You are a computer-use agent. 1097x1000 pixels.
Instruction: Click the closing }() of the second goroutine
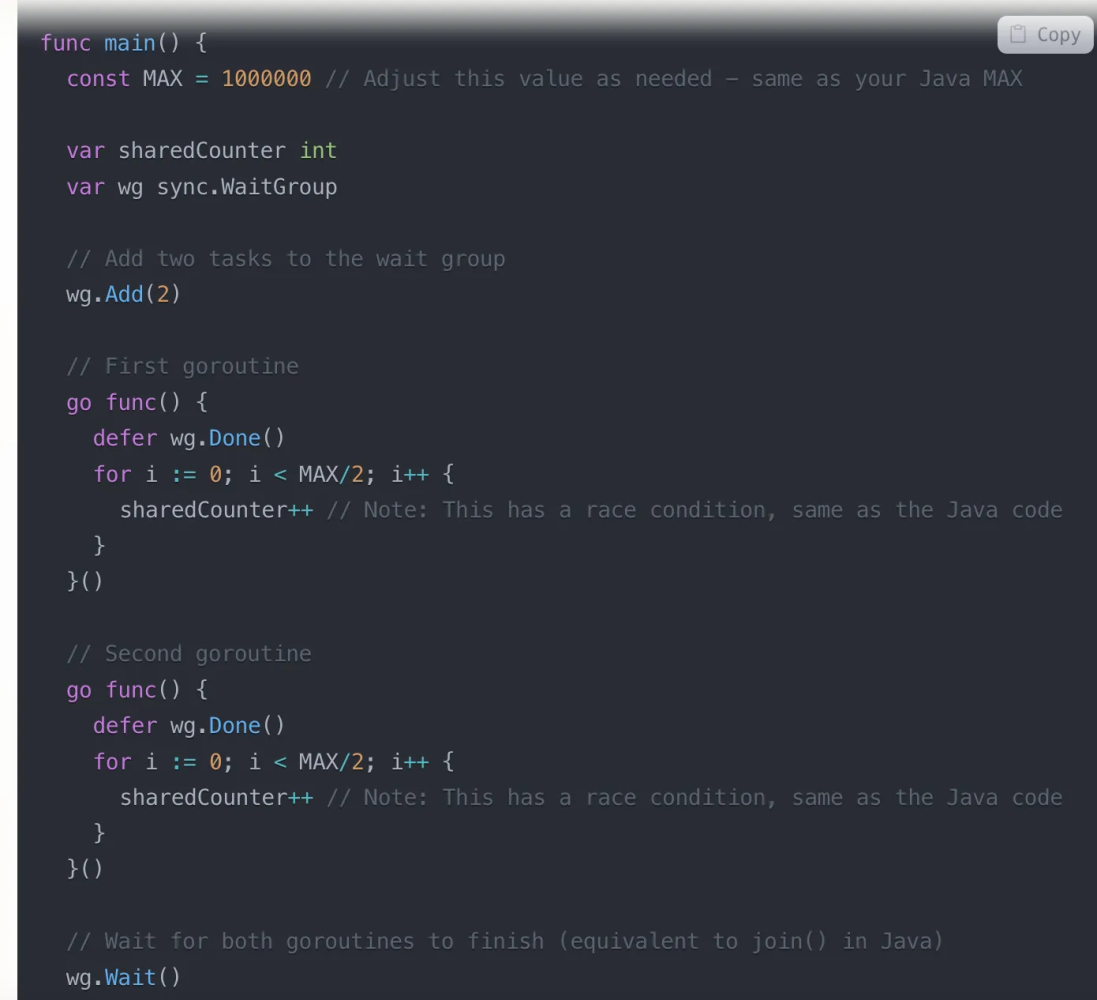click(x=85, y=869)
